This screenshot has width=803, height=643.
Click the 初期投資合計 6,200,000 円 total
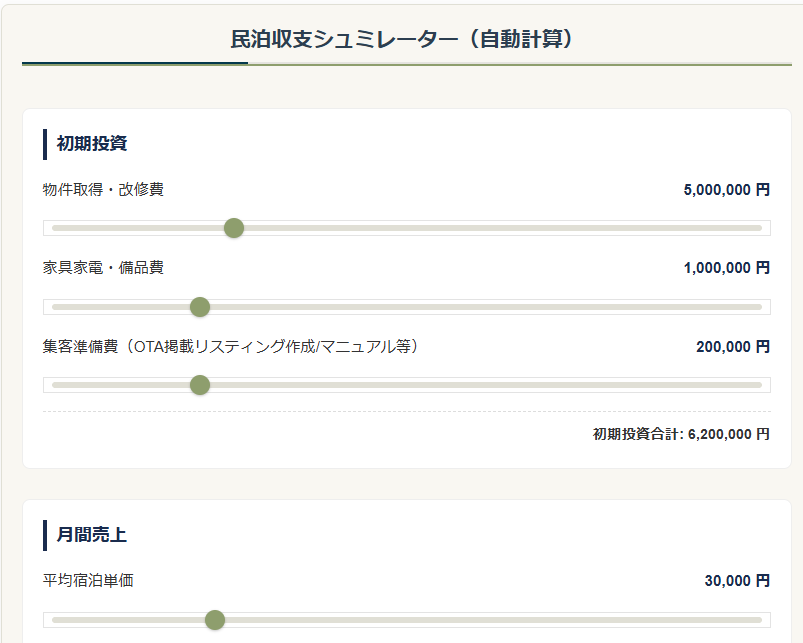pos(681,434)
